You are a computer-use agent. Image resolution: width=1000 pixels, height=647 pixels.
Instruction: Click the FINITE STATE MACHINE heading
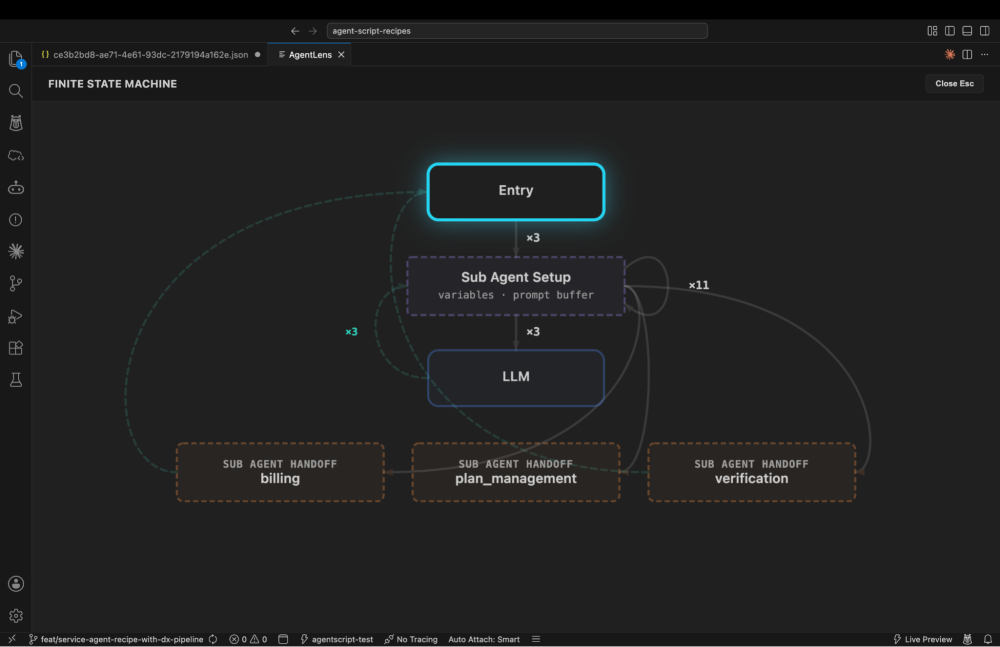tap(113, 84)
